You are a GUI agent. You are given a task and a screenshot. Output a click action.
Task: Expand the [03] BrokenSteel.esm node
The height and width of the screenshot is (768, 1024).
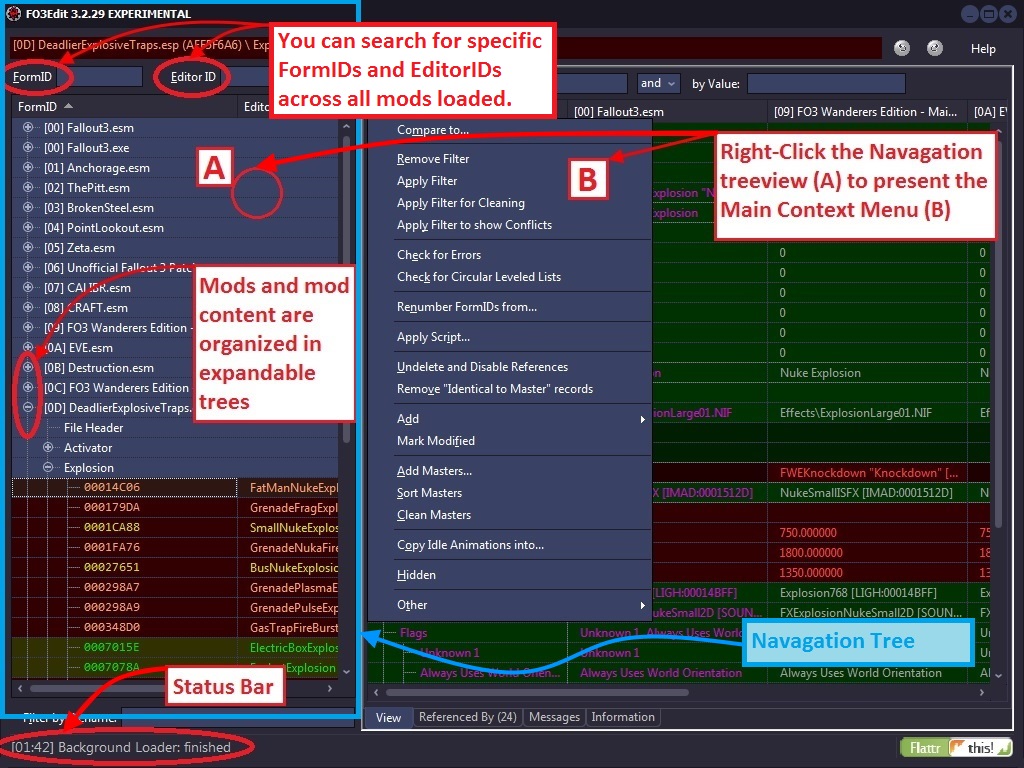click(28, 207)
